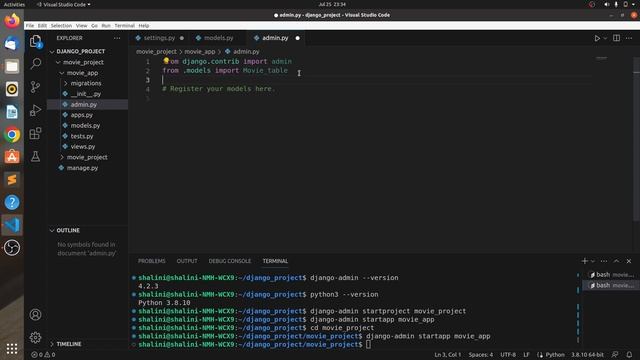Open the Source Control view
640x360 pixels.
click(x=36, y=87)
